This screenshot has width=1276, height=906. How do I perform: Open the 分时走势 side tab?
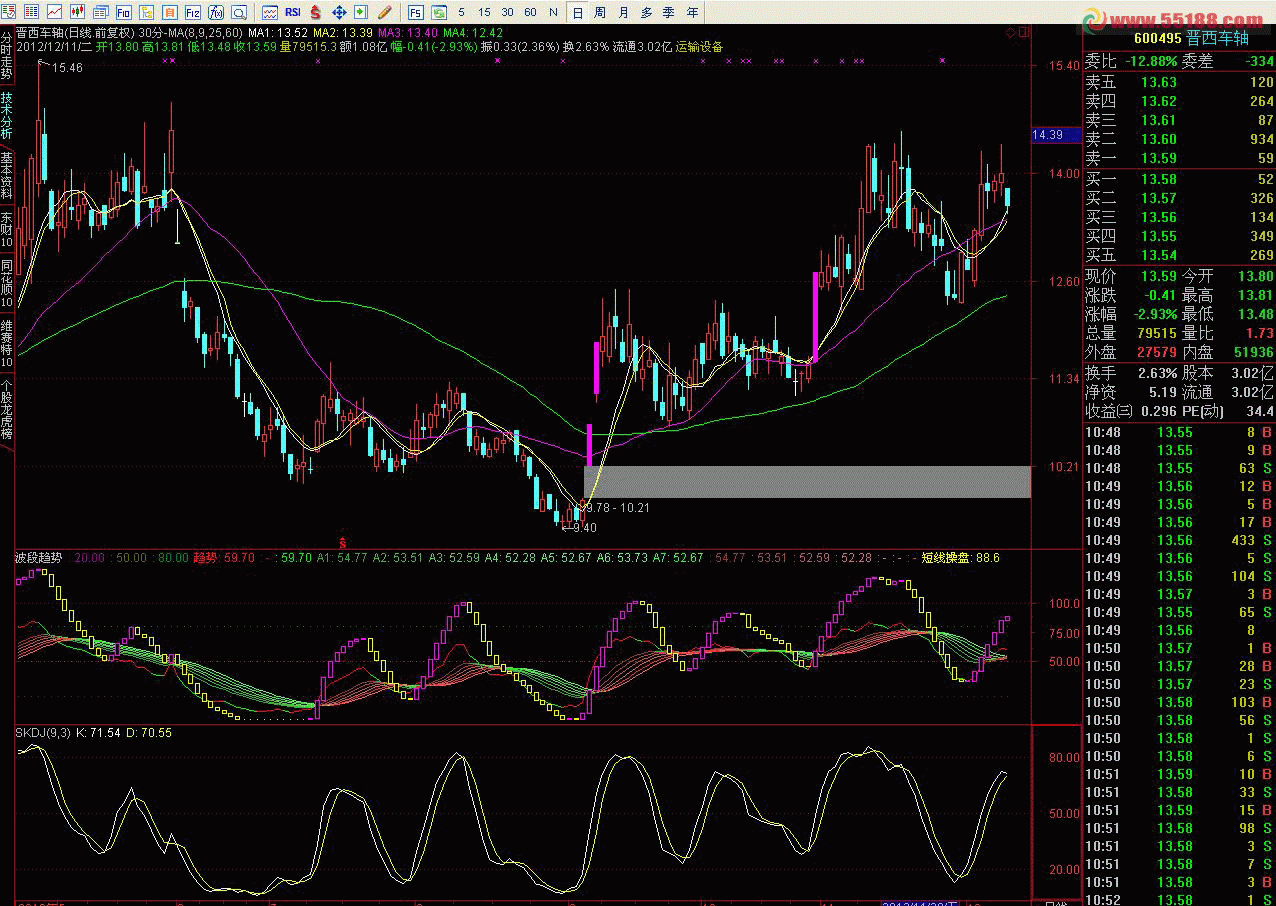coord(6,54)
